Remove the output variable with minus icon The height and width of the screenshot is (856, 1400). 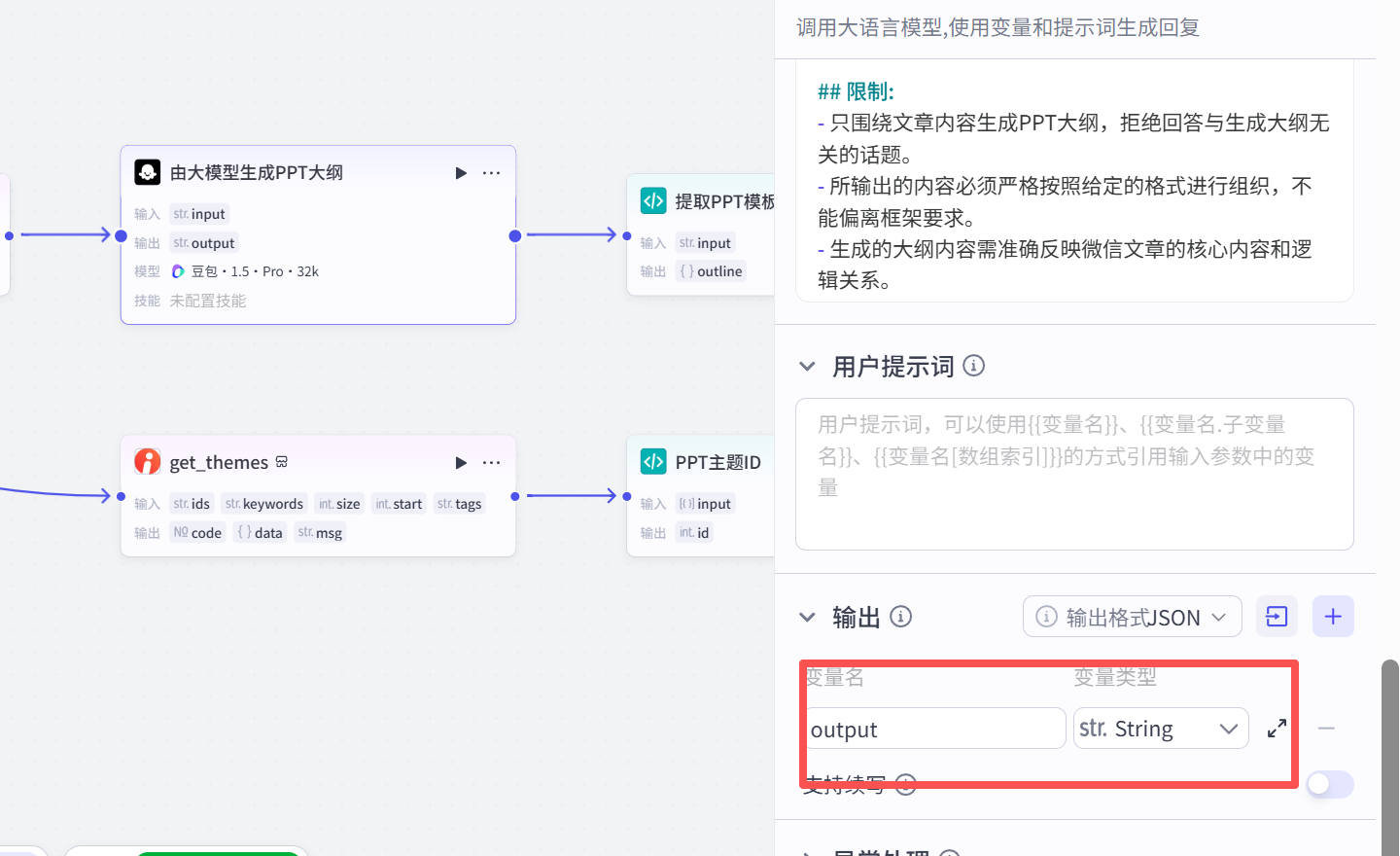(1326, 729)
